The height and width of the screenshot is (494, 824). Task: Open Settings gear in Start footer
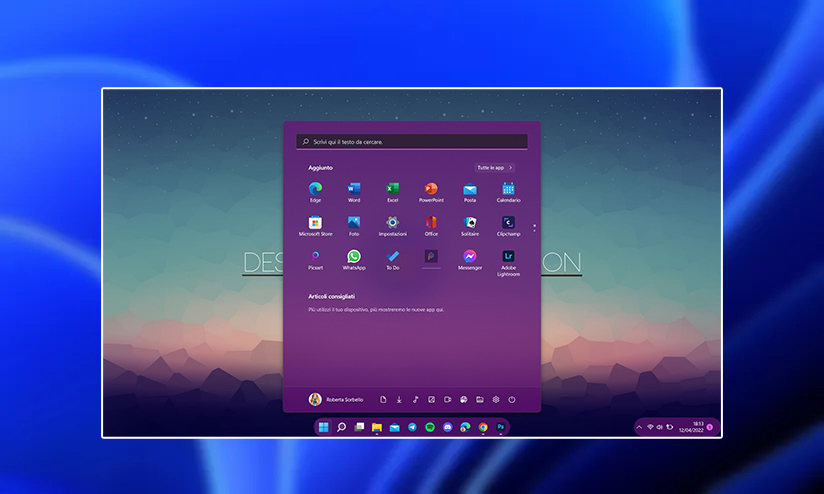pos(496,399)
